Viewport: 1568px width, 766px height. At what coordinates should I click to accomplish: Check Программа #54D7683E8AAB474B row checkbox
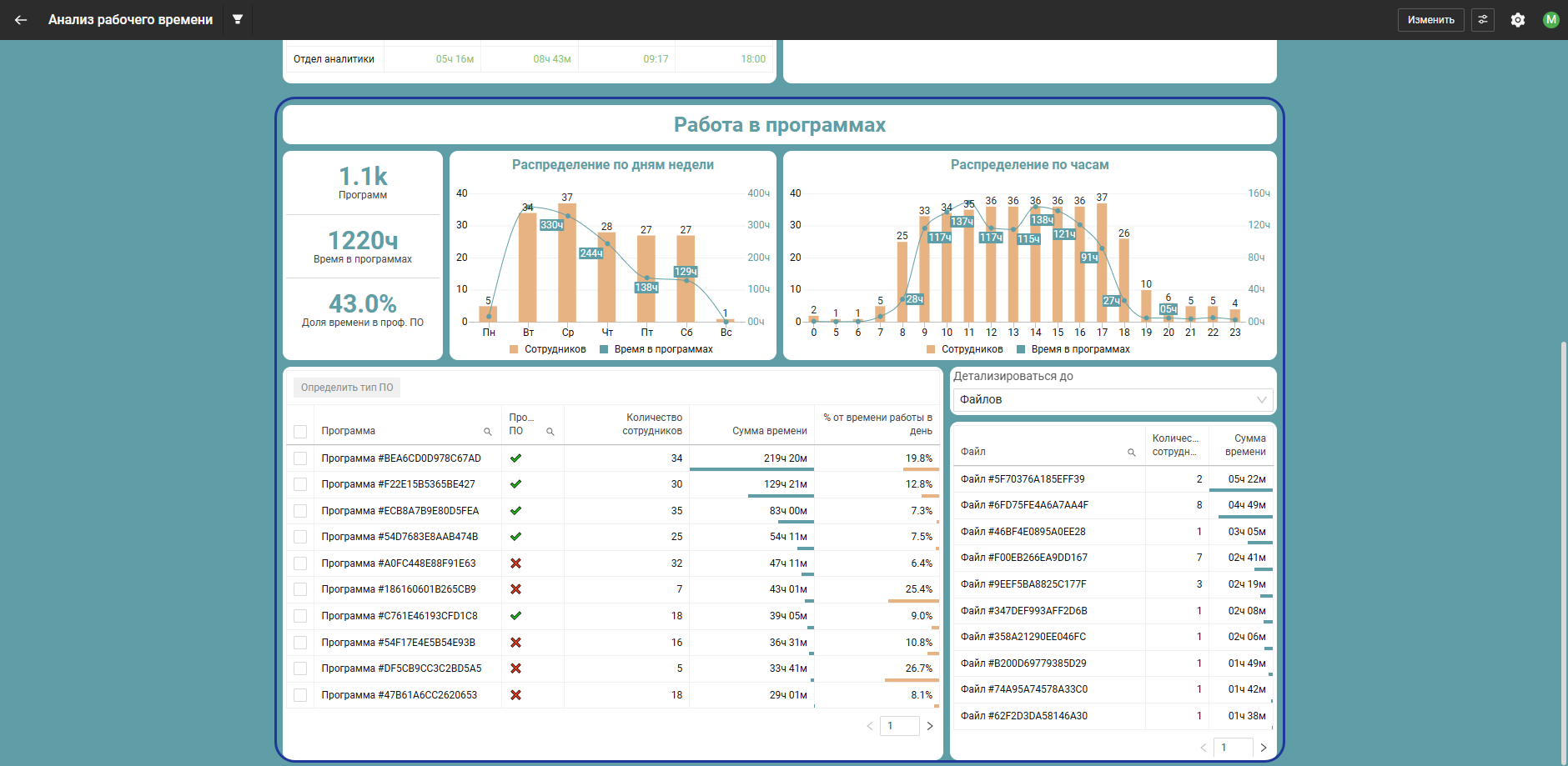[300, 537]
